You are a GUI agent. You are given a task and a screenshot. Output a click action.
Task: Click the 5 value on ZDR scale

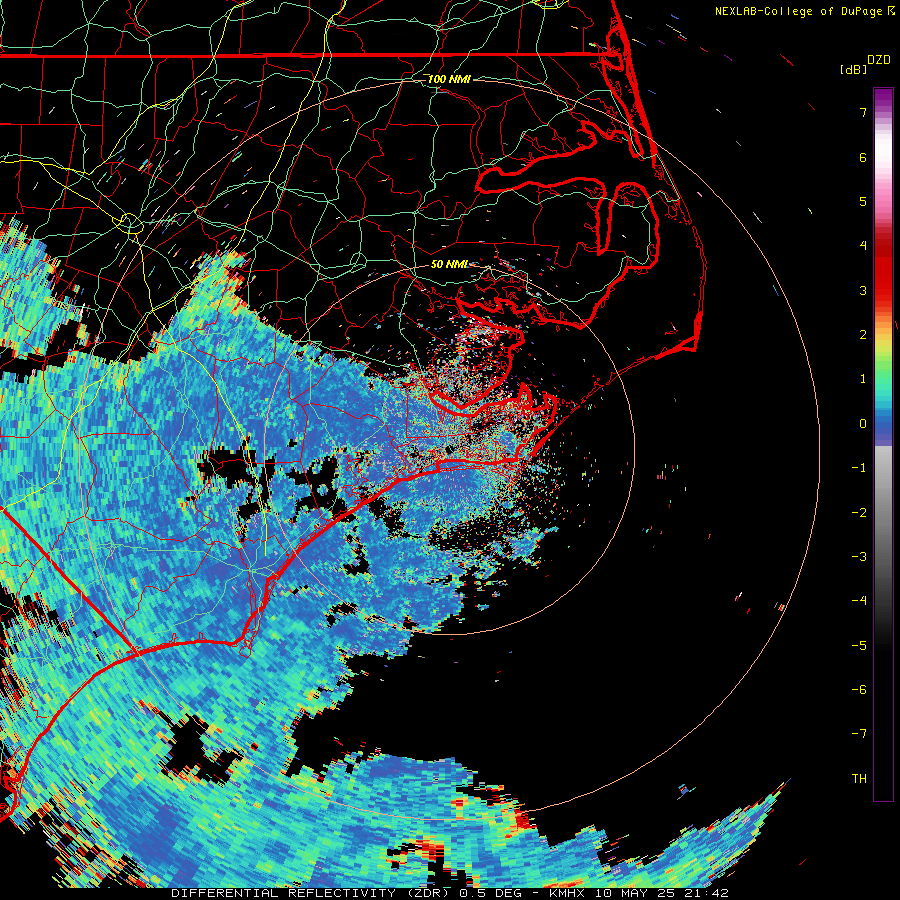pyautogui.click(x=863, y=201)
